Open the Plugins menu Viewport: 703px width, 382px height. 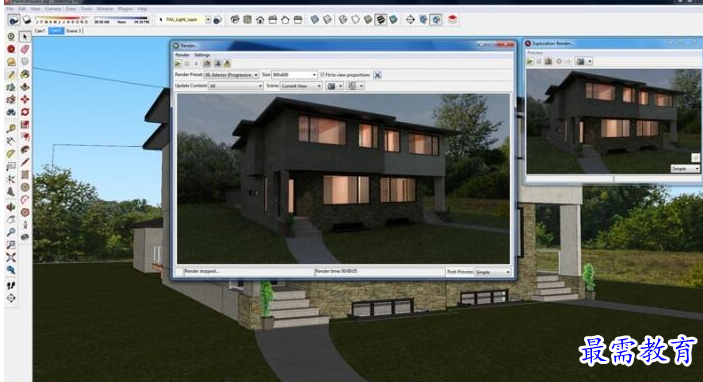coord(125,9)
